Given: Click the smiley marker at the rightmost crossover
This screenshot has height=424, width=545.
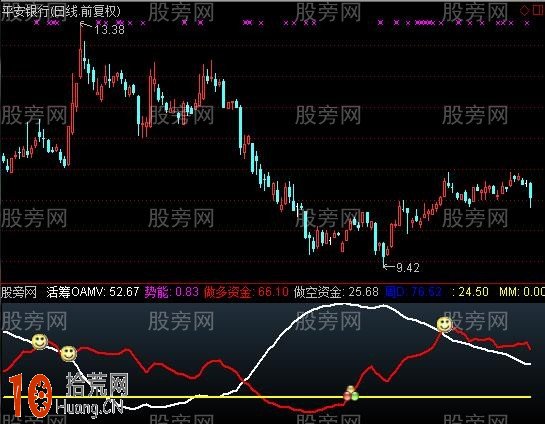Looking at the screenshot, I should point(445,324).
